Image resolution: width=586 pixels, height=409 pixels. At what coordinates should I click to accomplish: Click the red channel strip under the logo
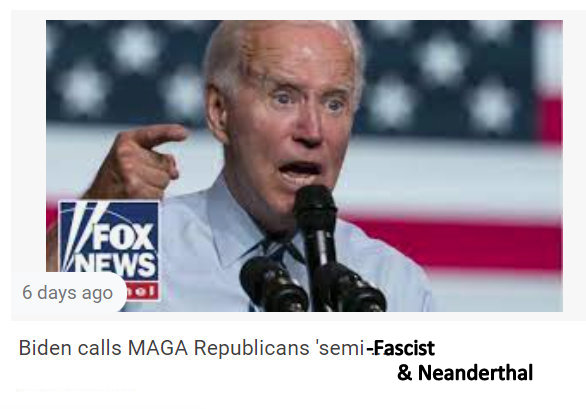click(142, 292)
